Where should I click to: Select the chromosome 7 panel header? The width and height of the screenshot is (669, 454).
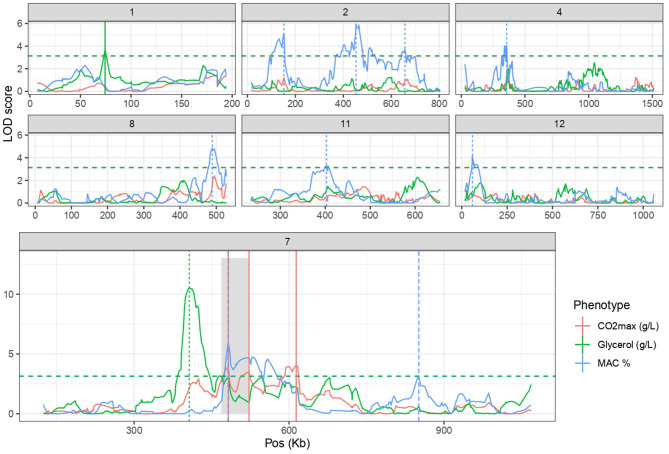(x=287, y=242)
